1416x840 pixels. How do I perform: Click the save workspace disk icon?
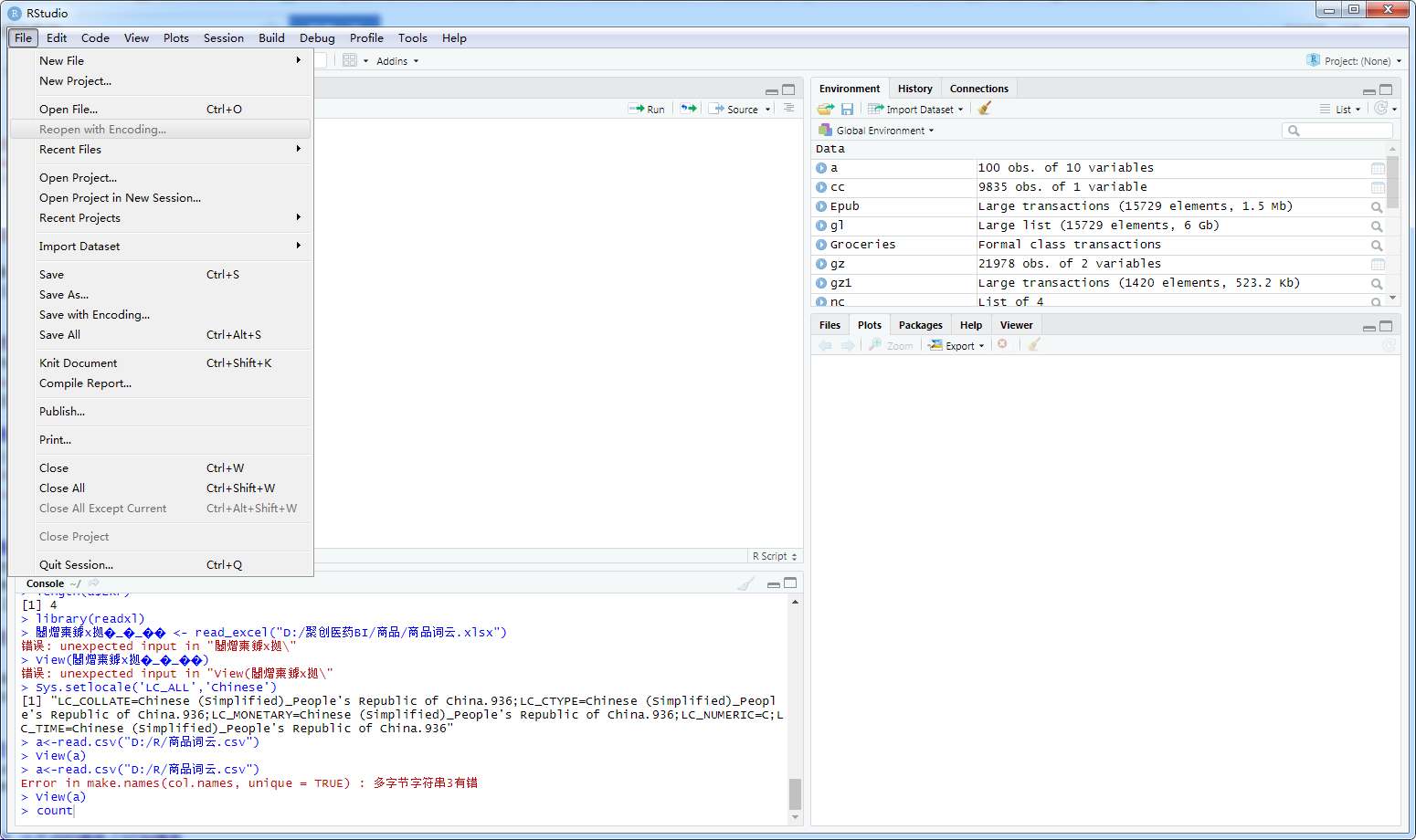click(x=847, y=109)
